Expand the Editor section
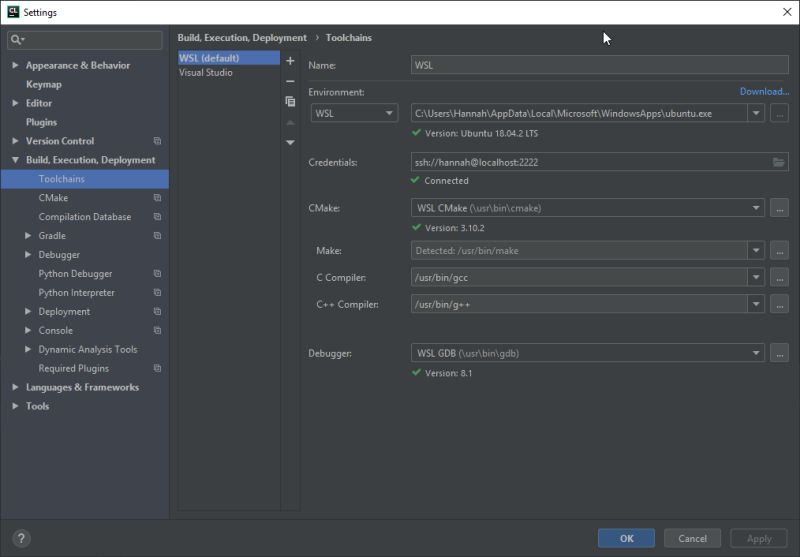Viewport: 800px width, 557px height. click(x=15, y=103)
